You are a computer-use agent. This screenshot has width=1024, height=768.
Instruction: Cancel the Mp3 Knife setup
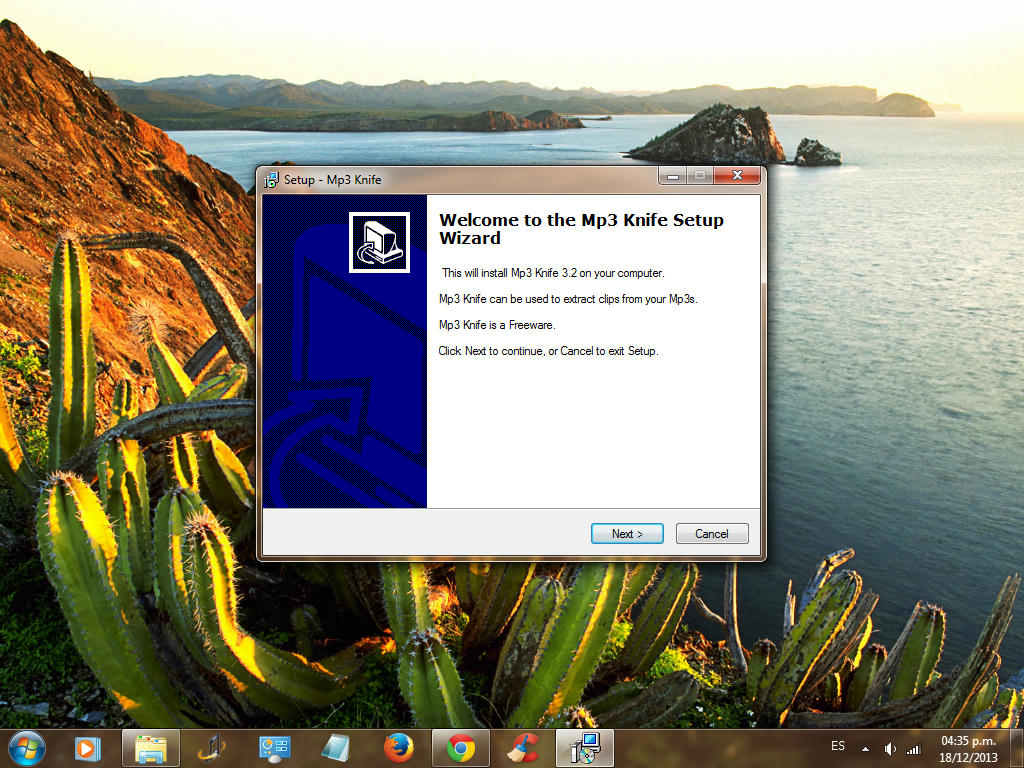click(x=711, y=534)
